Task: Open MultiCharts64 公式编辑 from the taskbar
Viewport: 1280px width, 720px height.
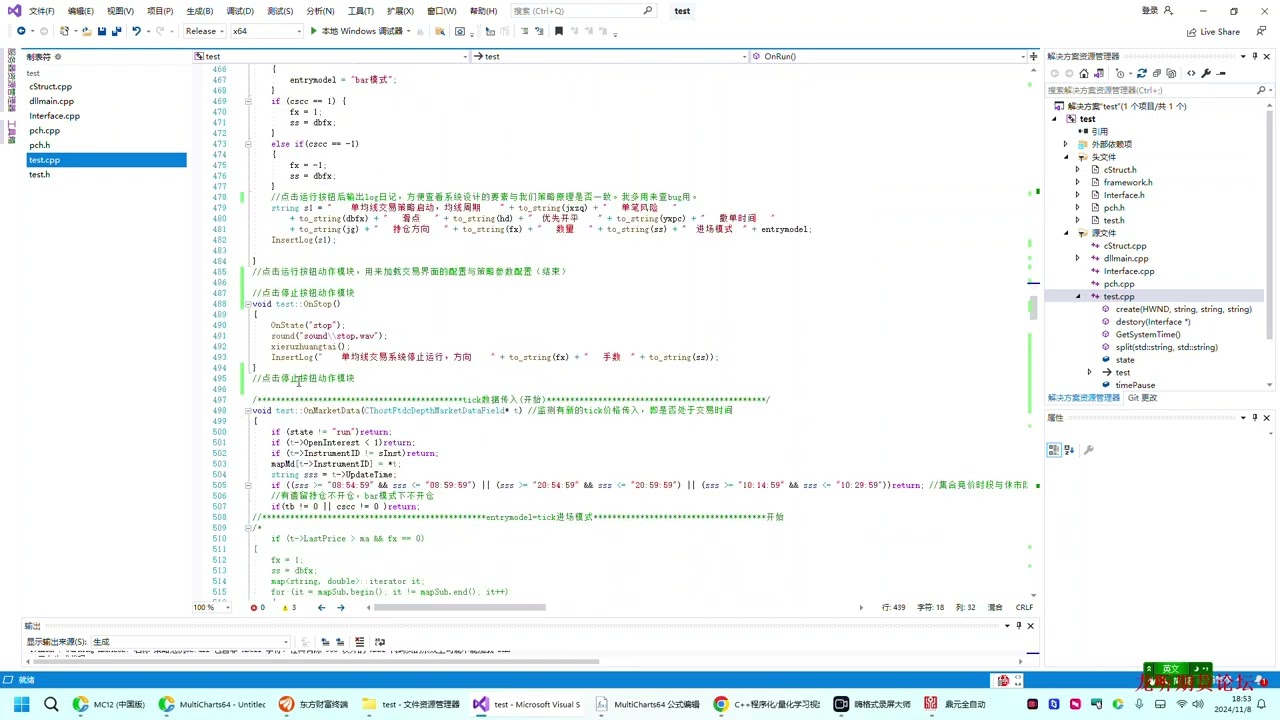Action: click(647, 704)
